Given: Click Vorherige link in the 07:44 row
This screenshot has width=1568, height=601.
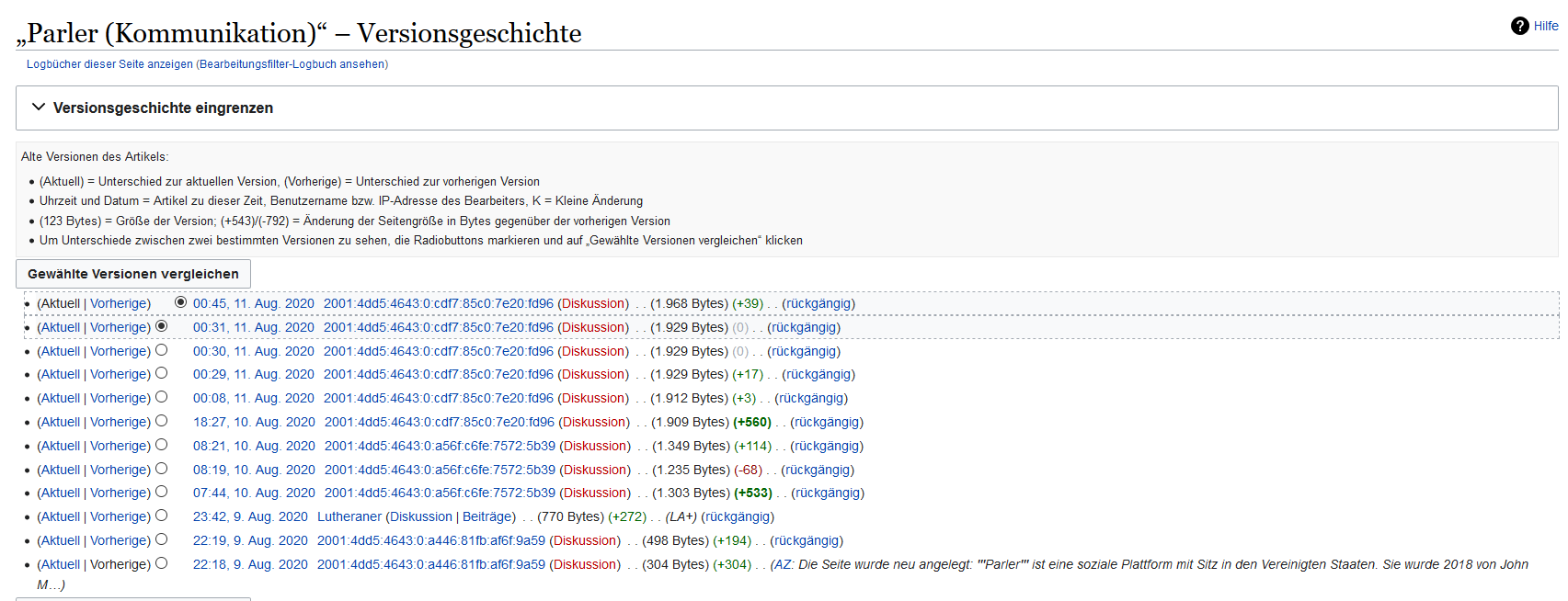Looking at the screenshot, I should click(120, 493).
